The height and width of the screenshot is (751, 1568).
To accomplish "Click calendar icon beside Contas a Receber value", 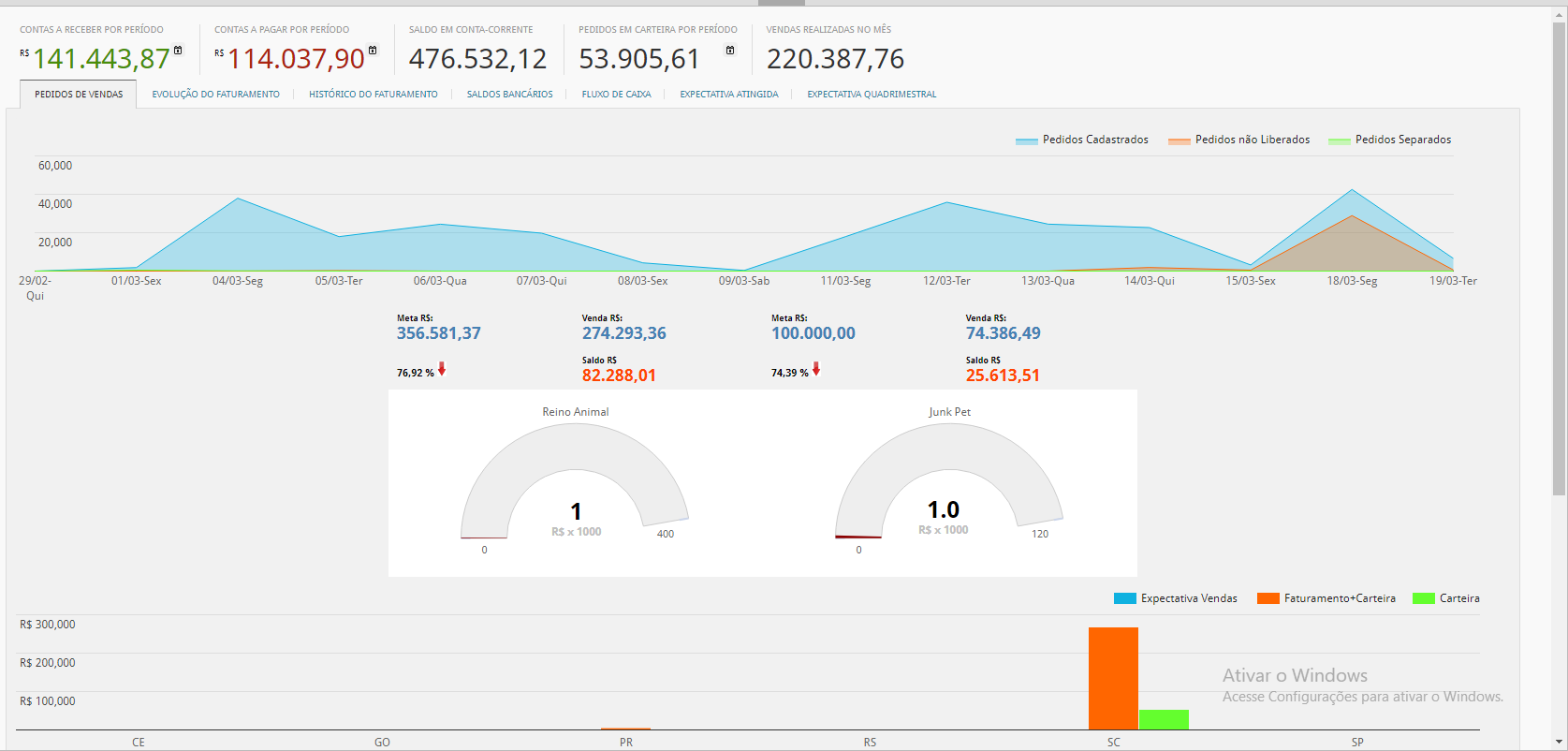I will point(178,51).
